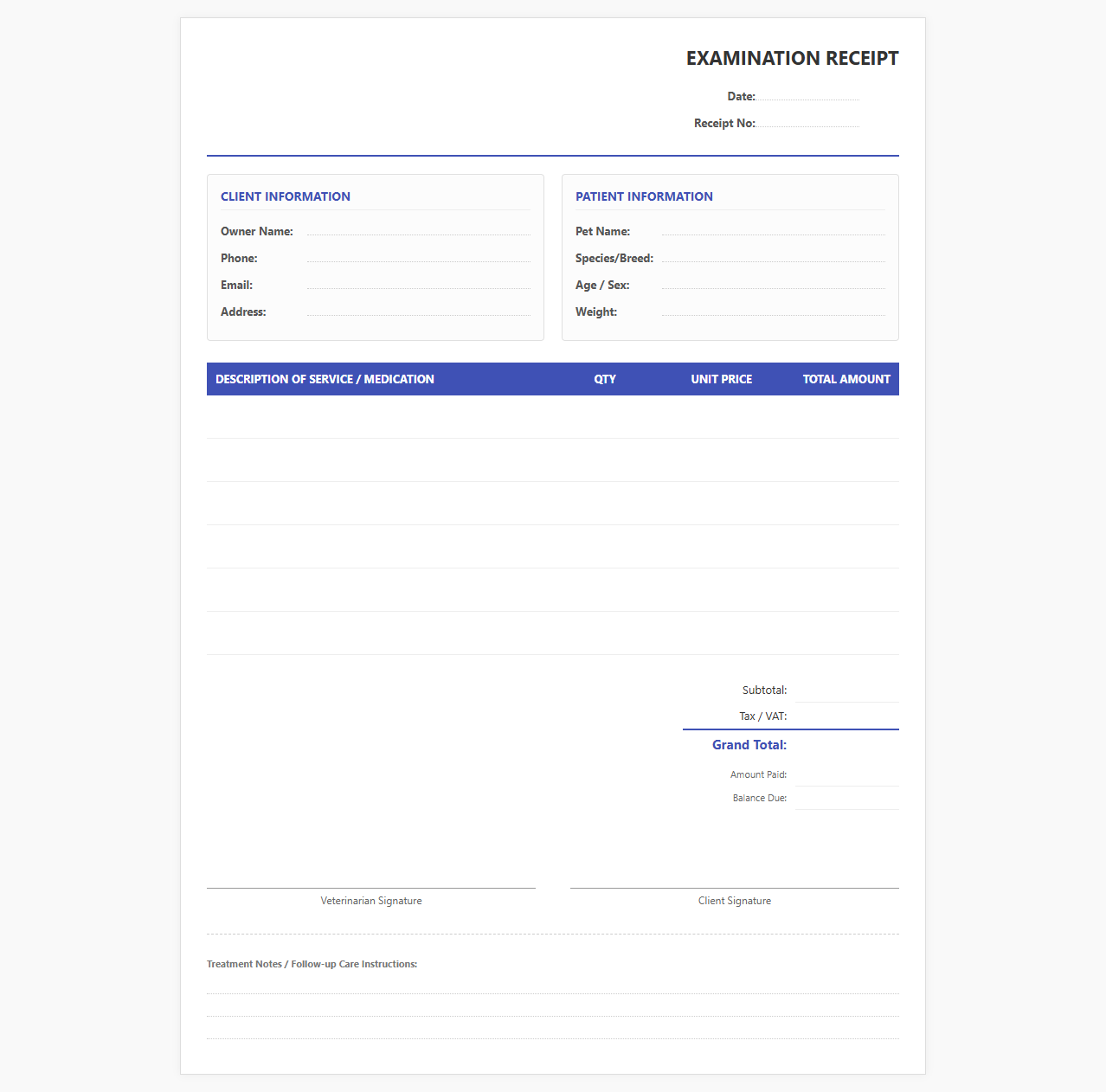Click the Subtotal amount field

(847, 691)
